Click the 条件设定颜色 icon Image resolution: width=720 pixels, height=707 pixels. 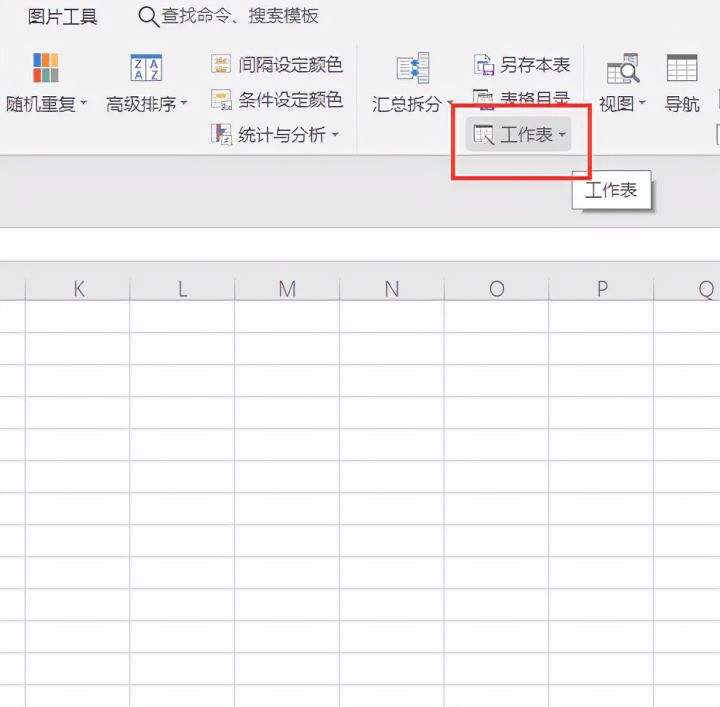click(221, 100)
